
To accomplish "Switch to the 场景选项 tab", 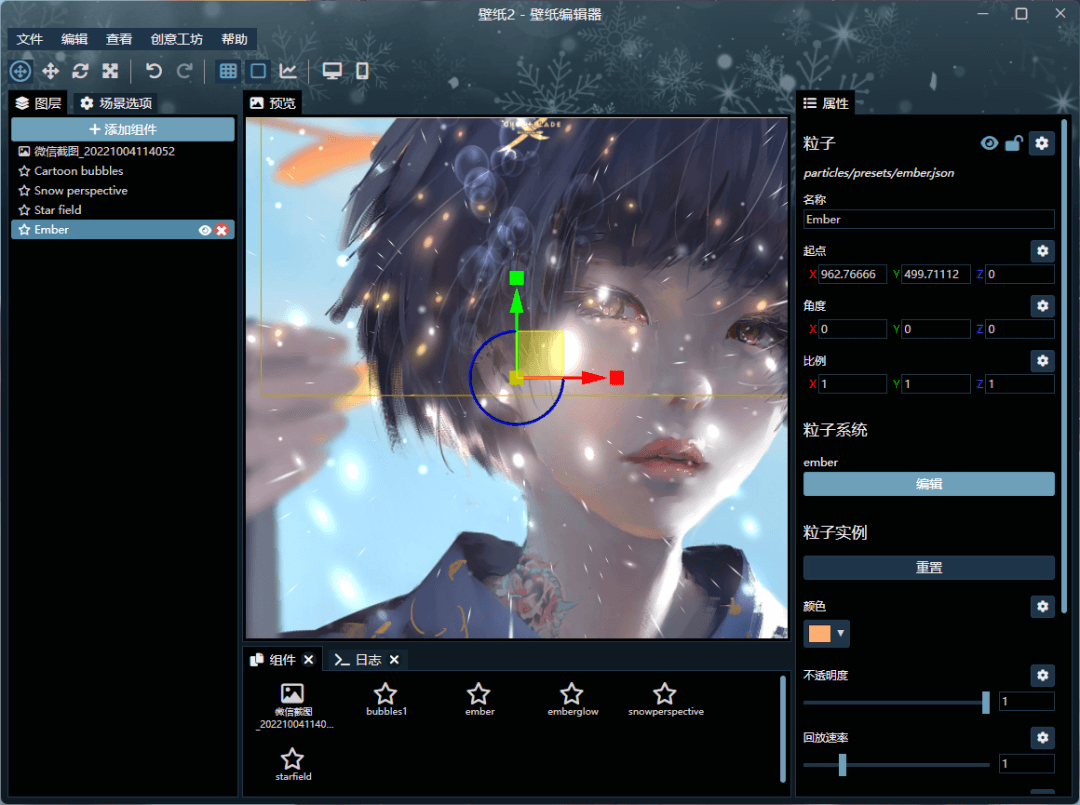I will click(116, 103).
